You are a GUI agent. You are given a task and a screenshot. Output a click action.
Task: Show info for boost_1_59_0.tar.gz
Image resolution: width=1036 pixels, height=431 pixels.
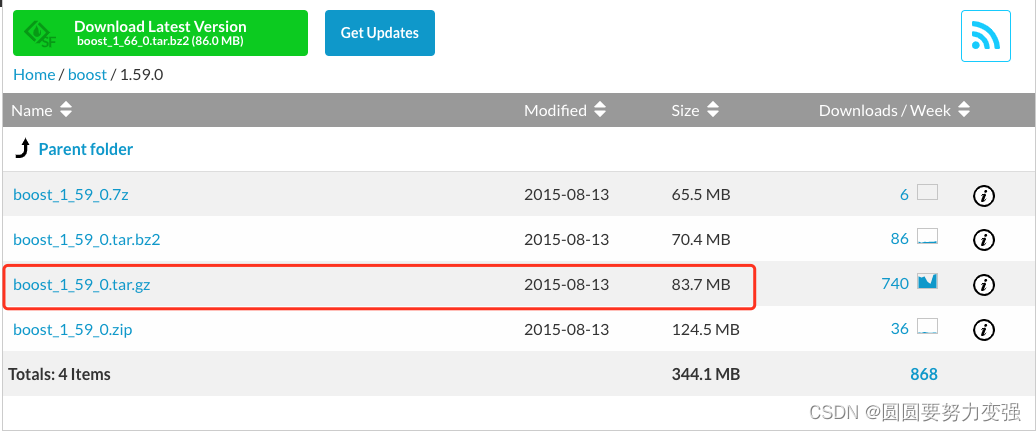(984, 285)
